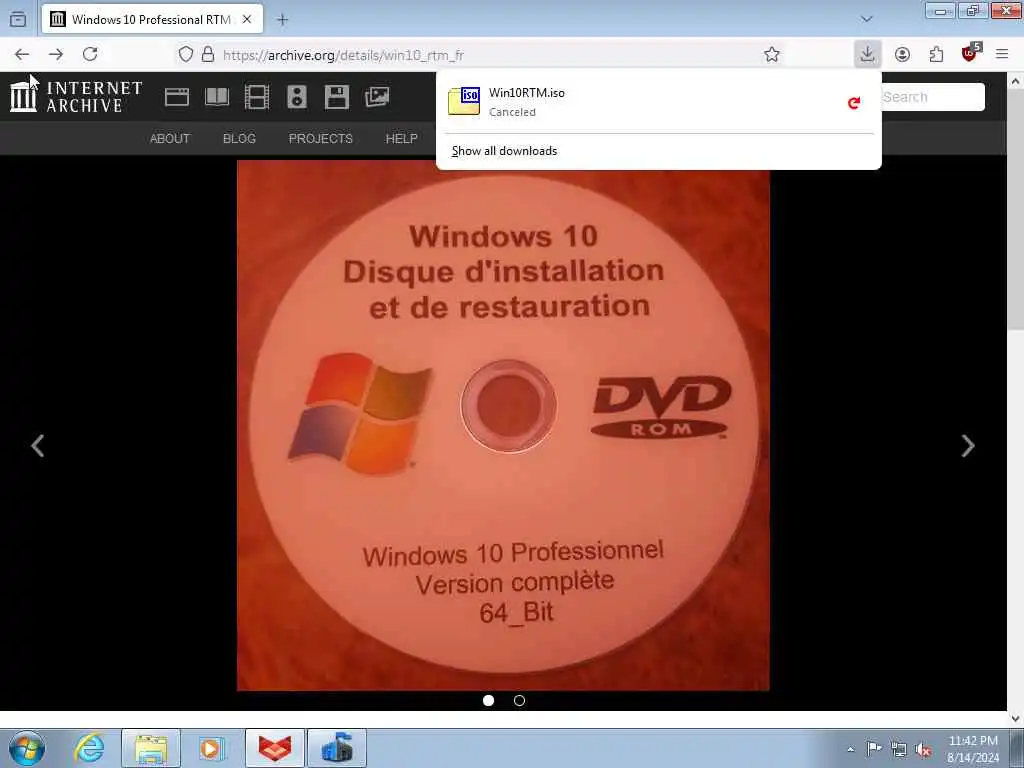Open Firefox View tab overview icon
Viewport: 1024px width, 768px height.
click(18, 20)
